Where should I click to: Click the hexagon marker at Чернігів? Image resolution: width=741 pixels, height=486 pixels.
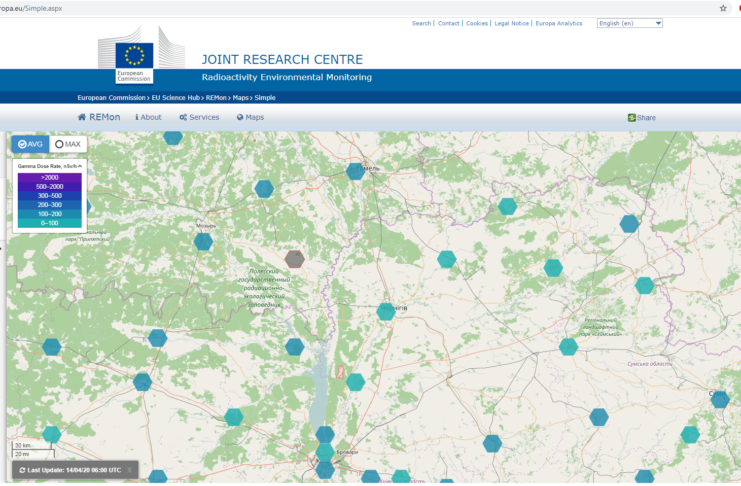click(x=386, y=312)
